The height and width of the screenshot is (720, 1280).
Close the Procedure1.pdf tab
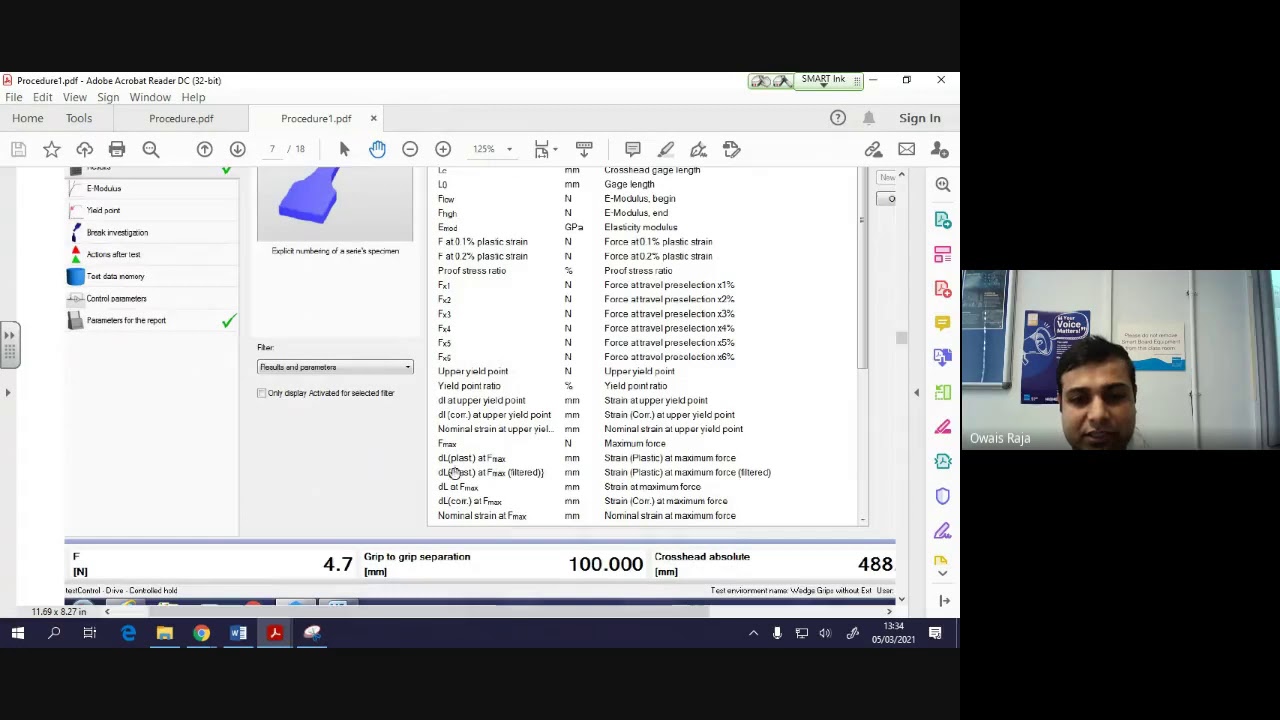(373, 118)
